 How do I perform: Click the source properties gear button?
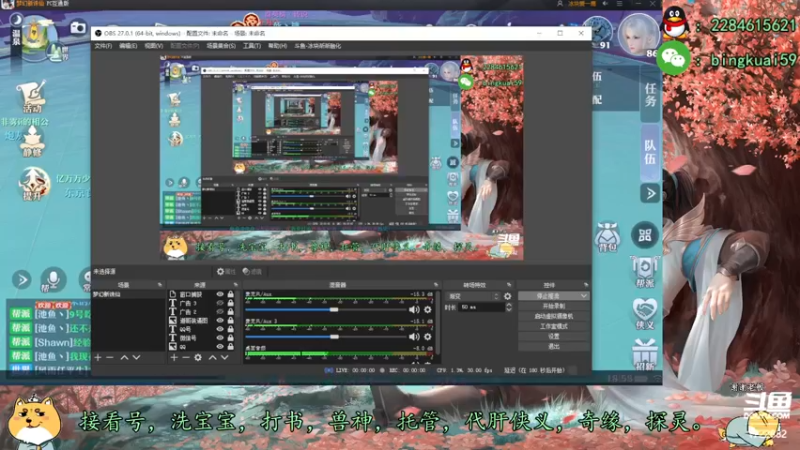(x=226, y=271)
